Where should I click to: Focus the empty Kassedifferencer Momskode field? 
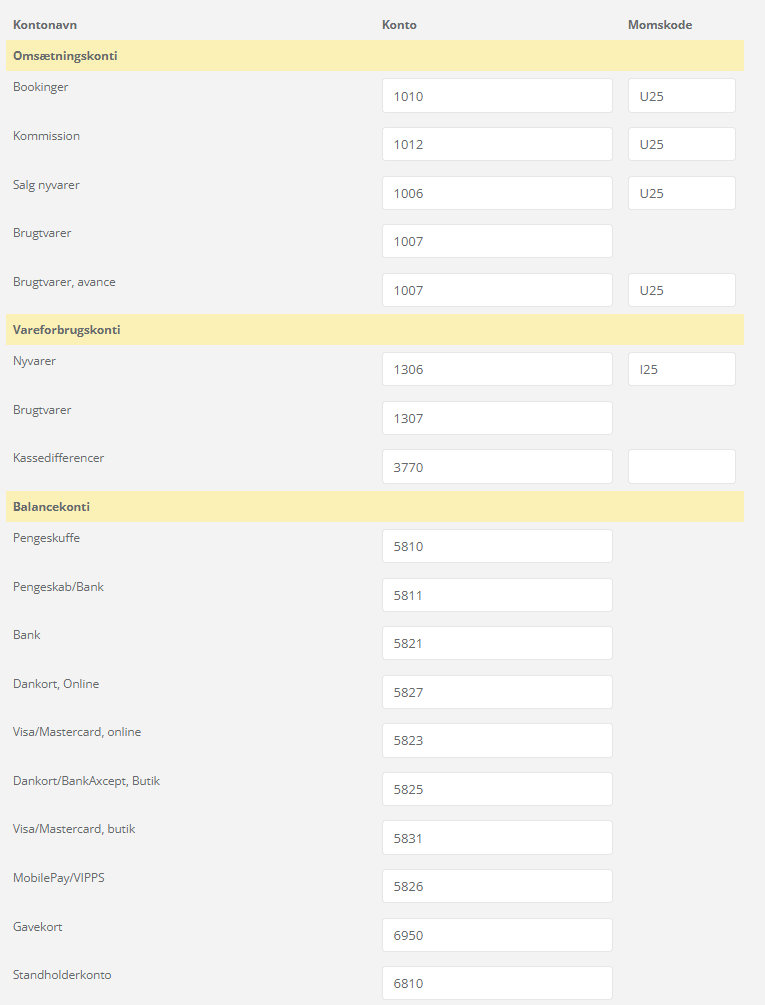[x=681, y=466]
